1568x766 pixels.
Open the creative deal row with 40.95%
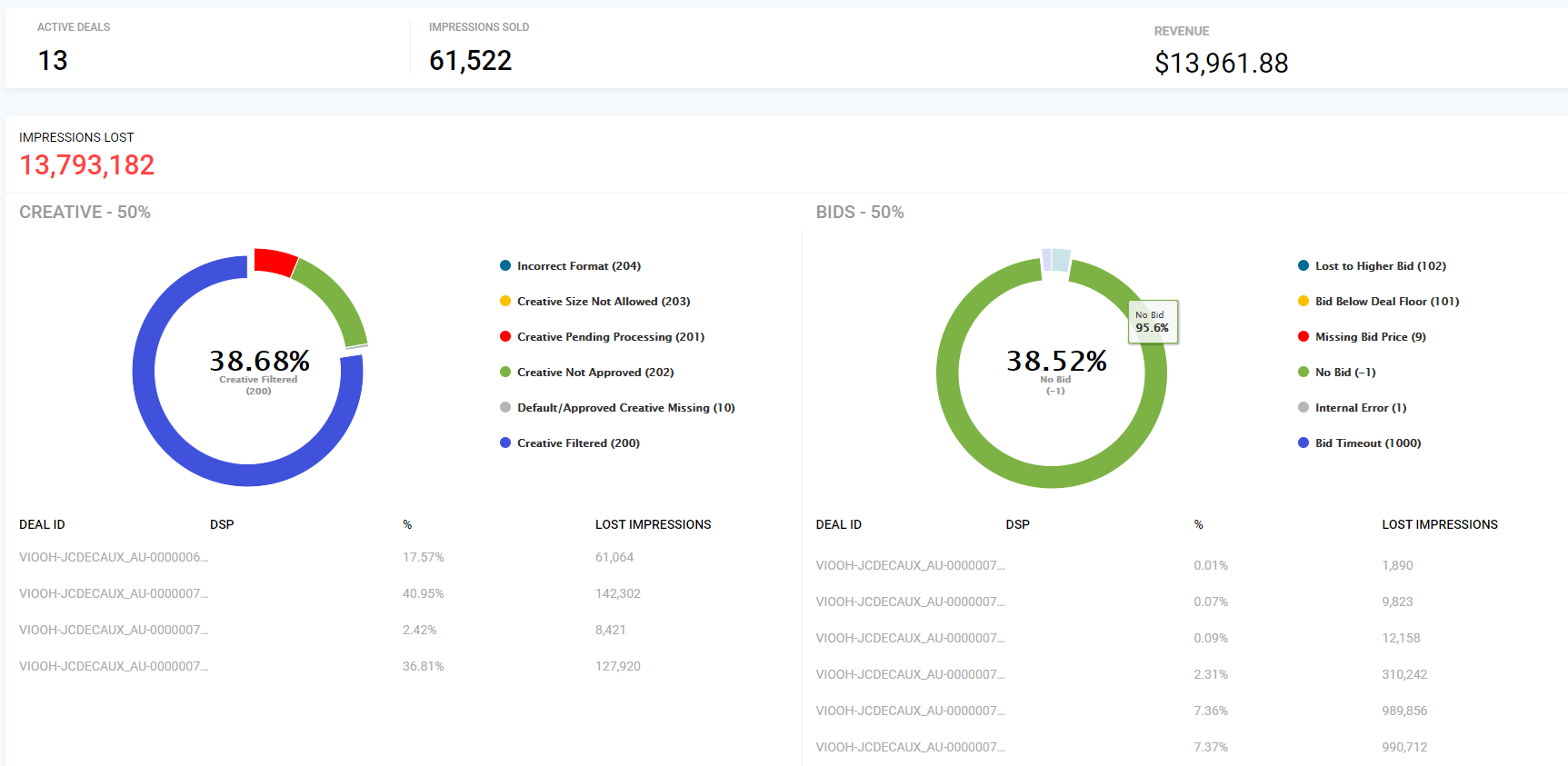tap(114, 593)
